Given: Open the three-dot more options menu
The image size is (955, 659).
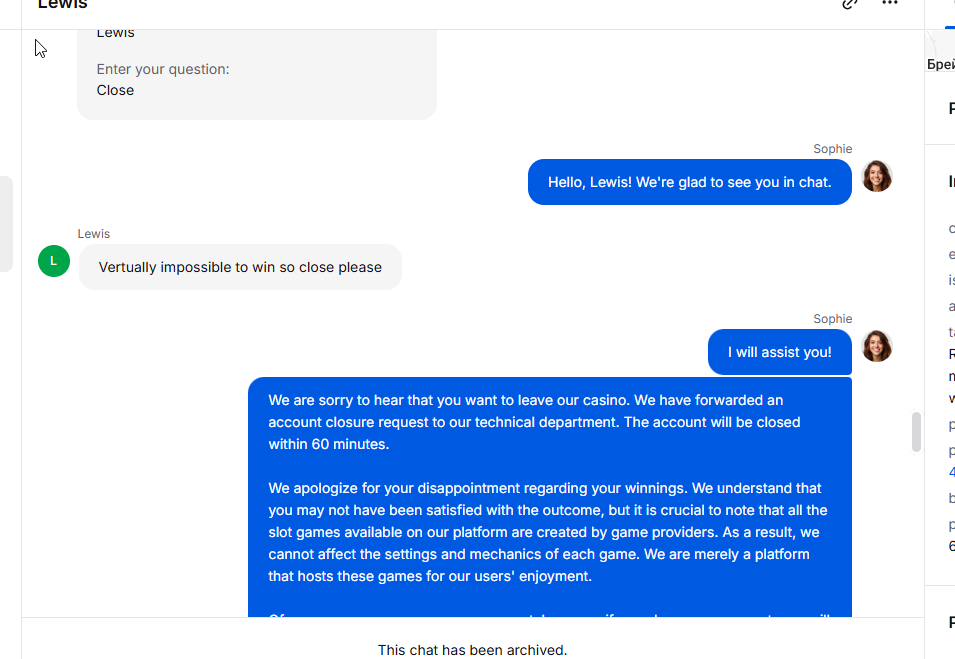Looking at the screenshot, I should click(889, 4).
